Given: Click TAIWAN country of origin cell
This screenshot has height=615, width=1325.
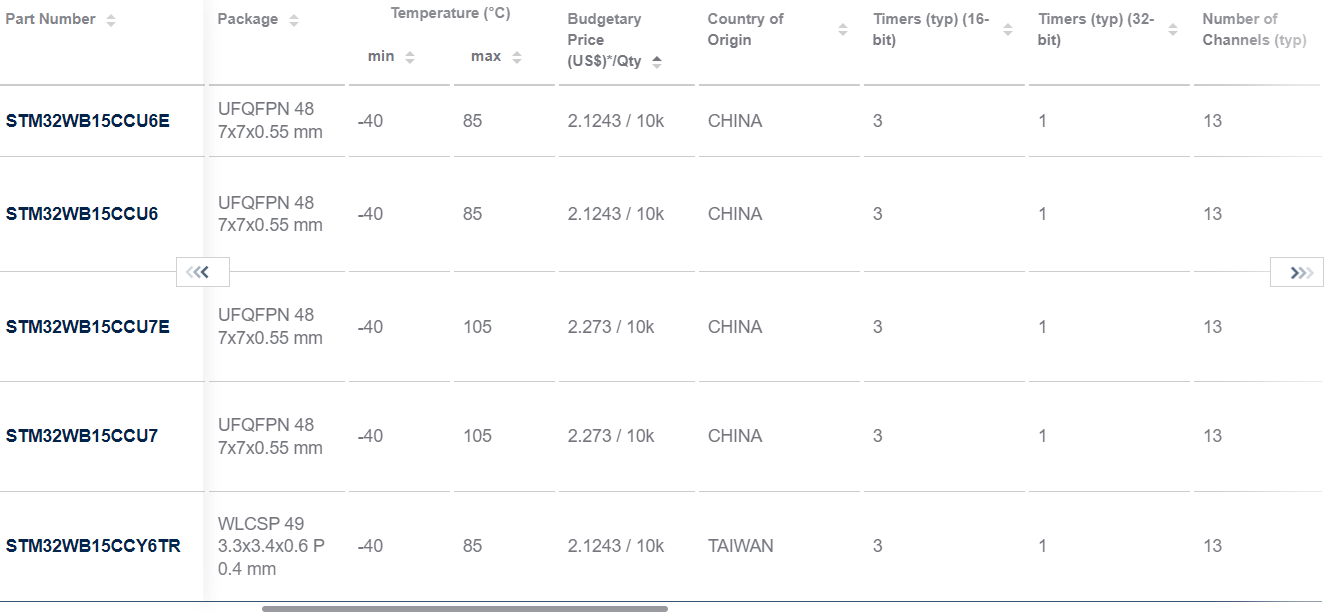Looking at the screenshot, I should click(x=740, y=546).
